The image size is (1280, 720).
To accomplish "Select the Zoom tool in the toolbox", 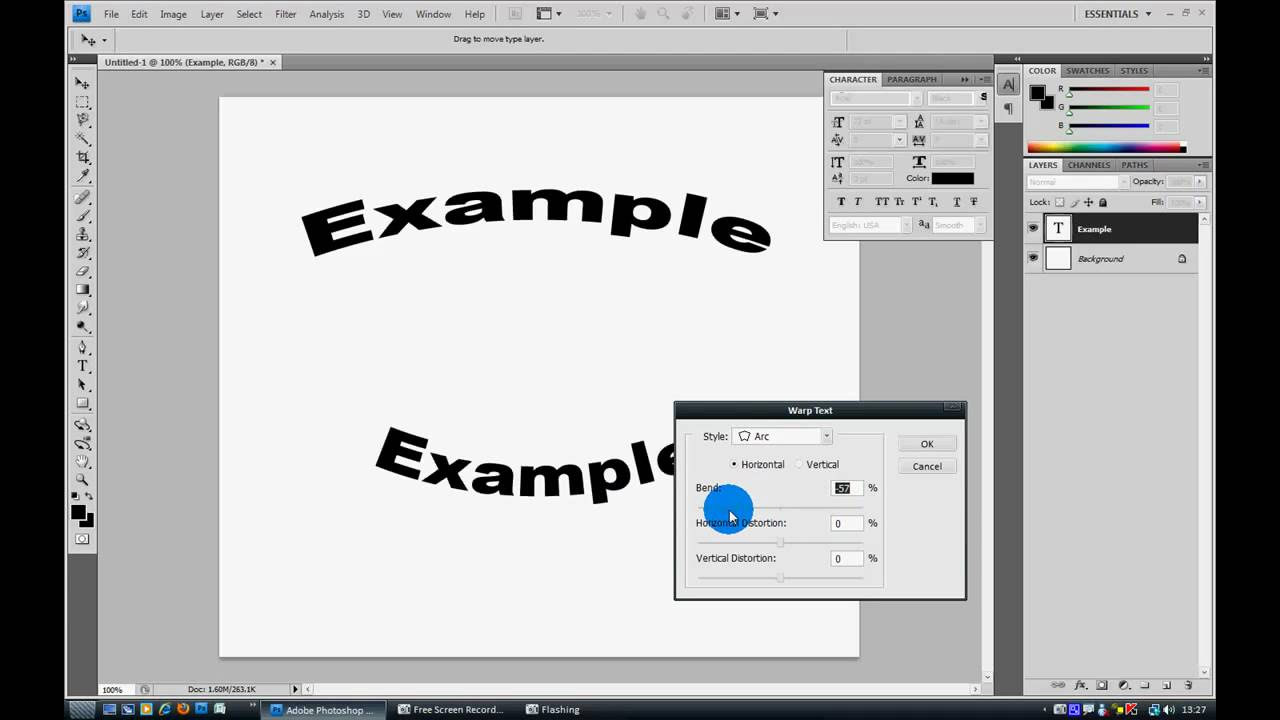I will pyautogui.click(x=83, y=480).
